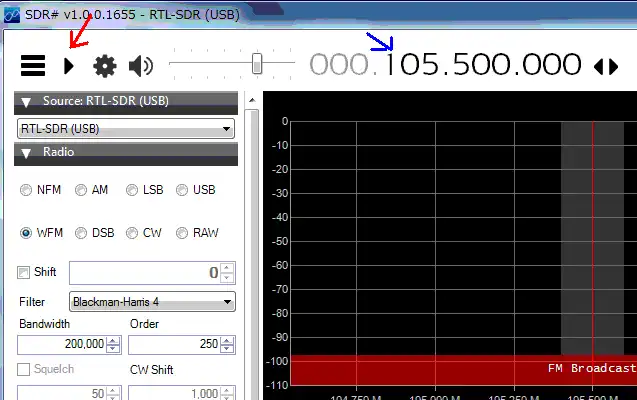
Task: Start the radio with Play button
Action: [x=69, y=66]
